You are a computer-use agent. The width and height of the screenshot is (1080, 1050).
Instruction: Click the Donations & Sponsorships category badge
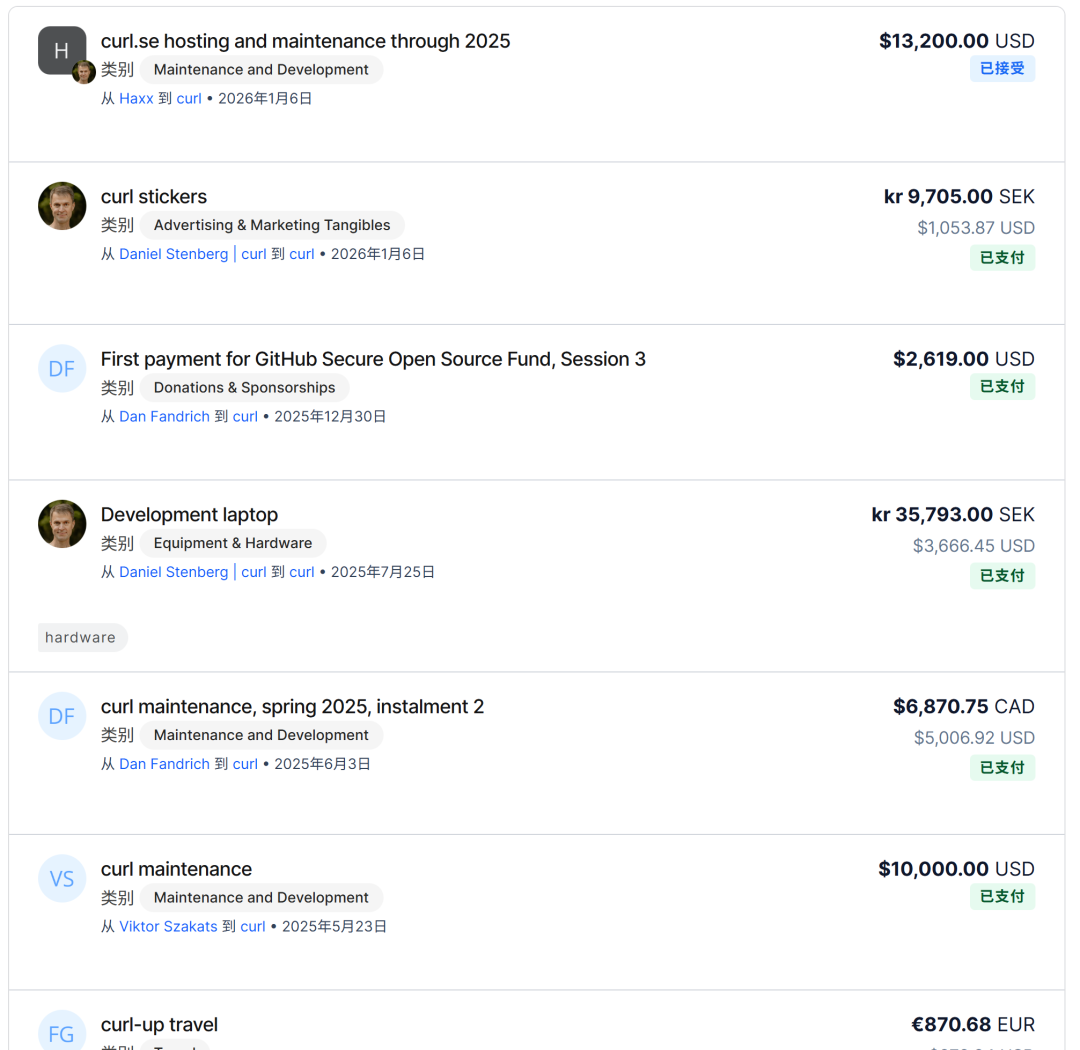click(x=244, y=387)
